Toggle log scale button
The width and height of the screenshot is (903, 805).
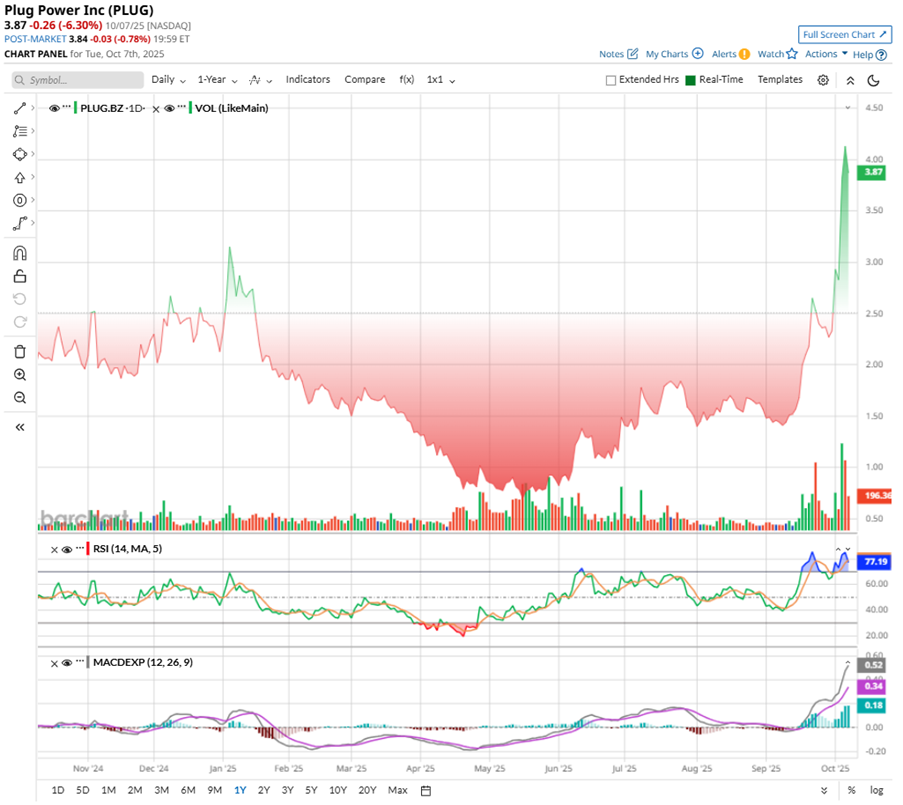(876, 791)
